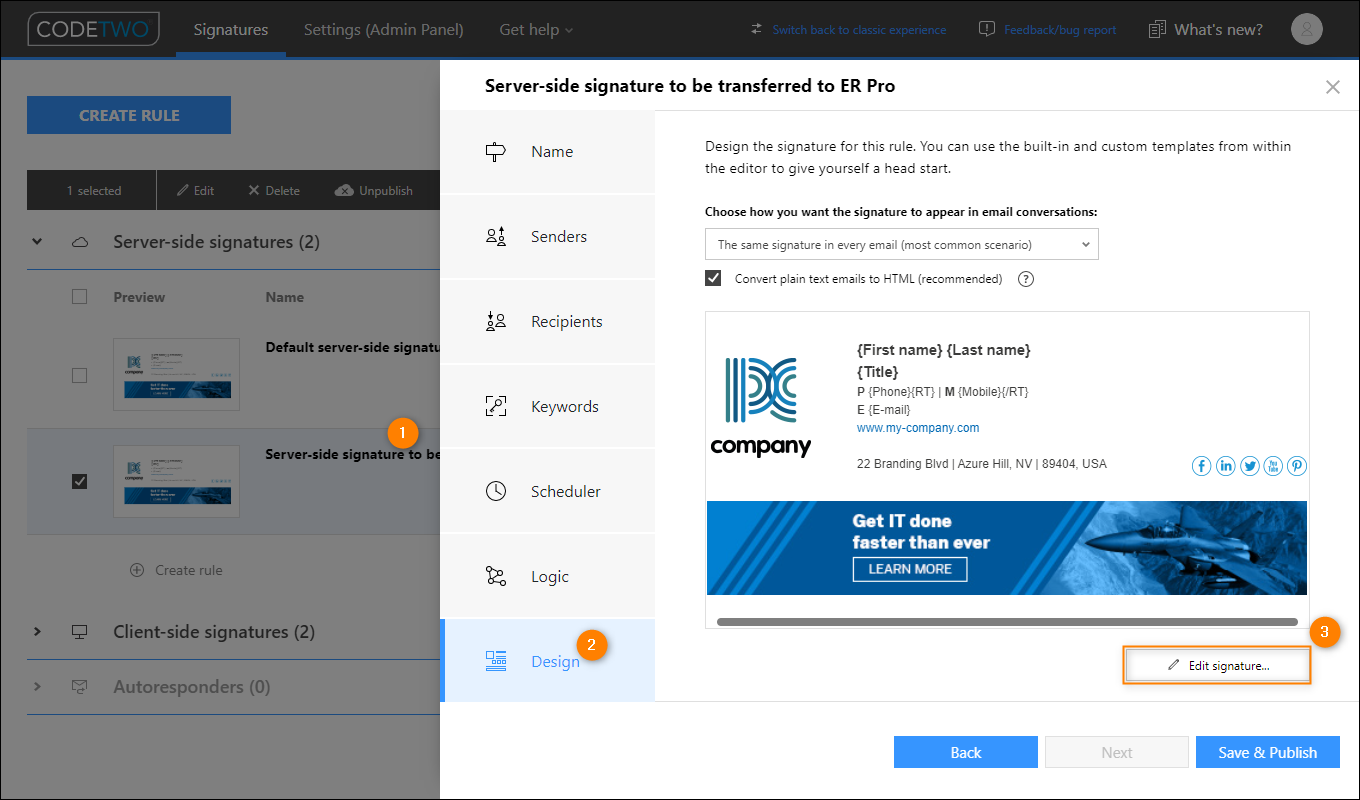Viewport: 1360px width, 800px height.
Task: Click the envelope icon beside Autoresponders
Action: pos(80,687)
